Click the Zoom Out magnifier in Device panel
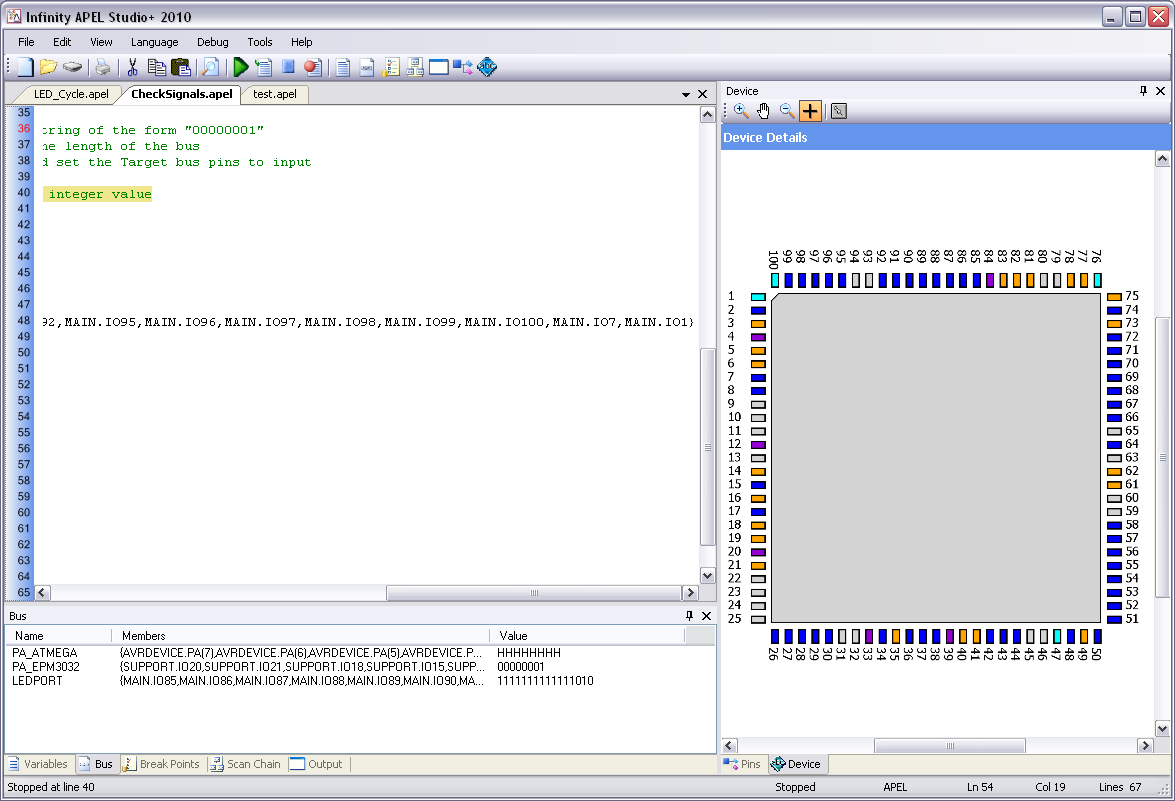 coord(787,111)
